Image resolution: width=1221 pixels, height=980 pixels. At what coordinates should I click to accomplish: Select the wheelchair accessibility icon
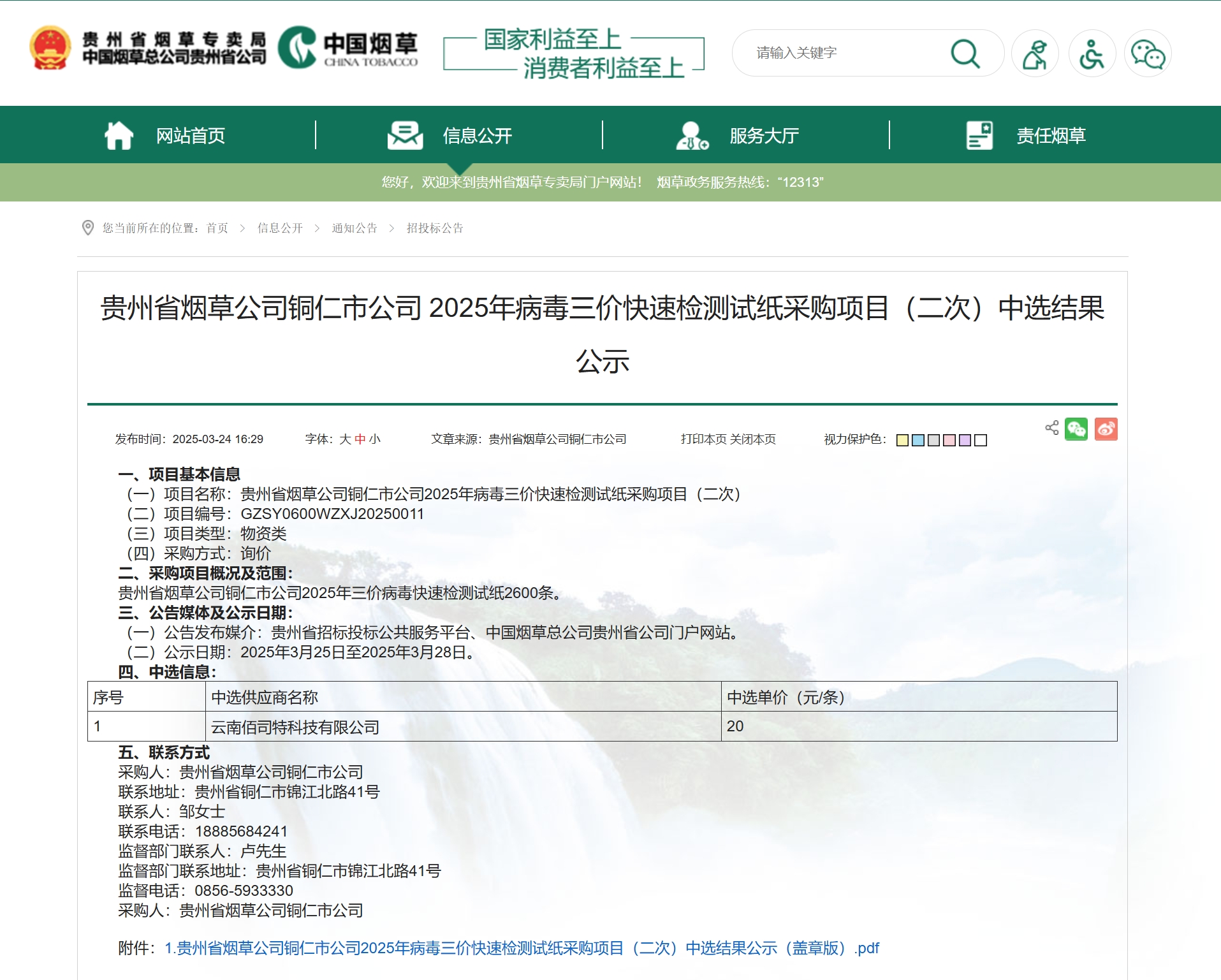pyautogui.click(x=1092, y=53)
